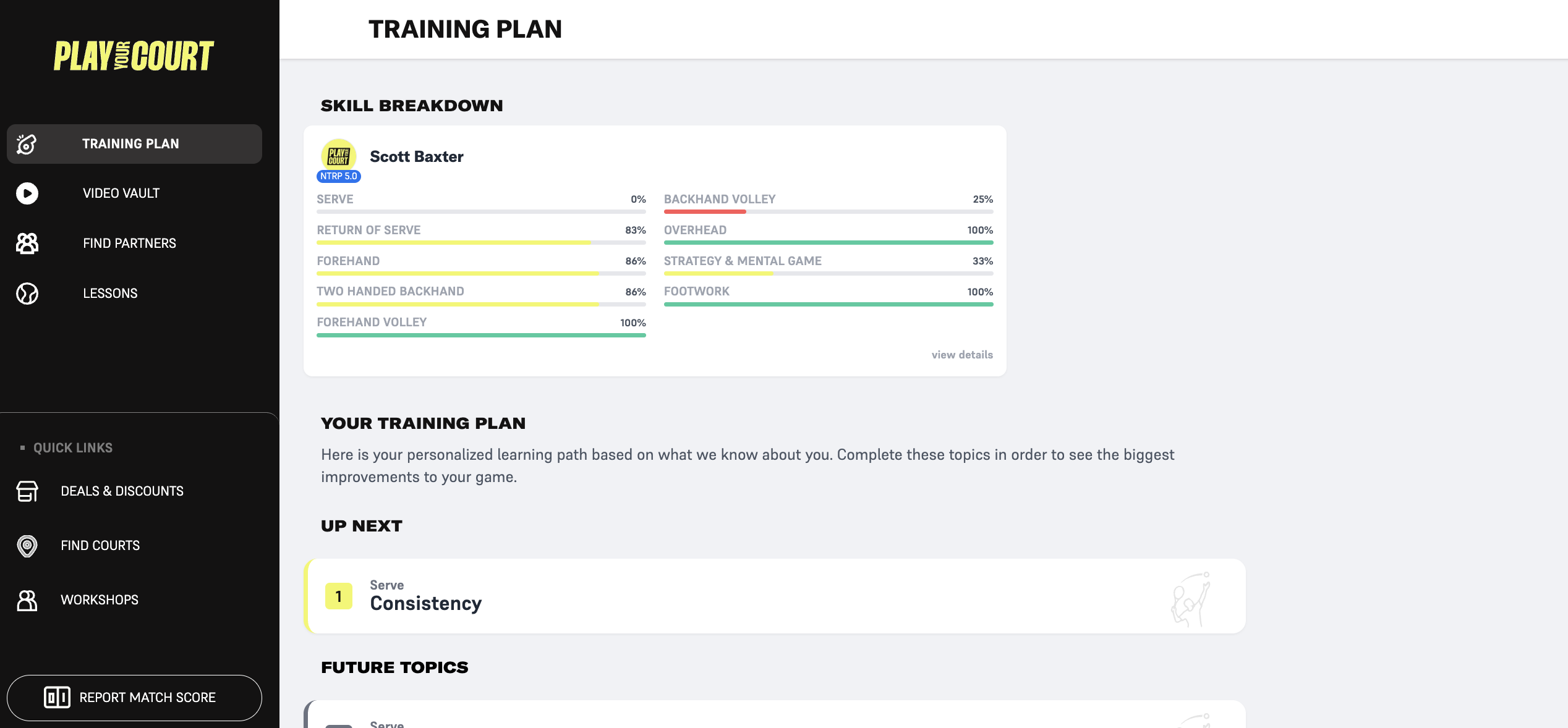Click the Training Plan target icon
1568x728 pixels.
[x=27, y=144]
